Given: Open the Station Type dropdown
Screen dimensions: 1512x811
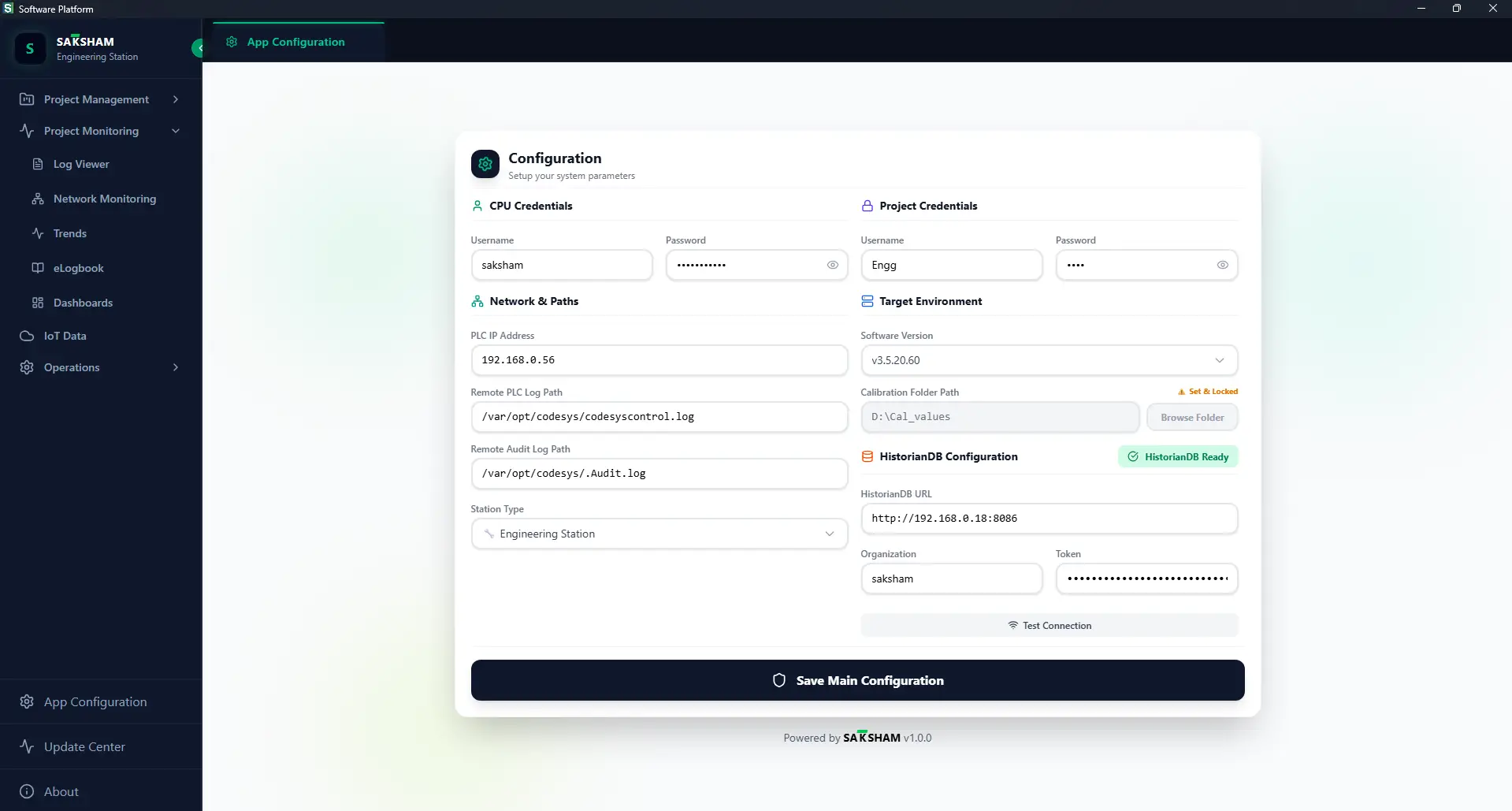Looking at the screenshot, I should coord(659,534).
